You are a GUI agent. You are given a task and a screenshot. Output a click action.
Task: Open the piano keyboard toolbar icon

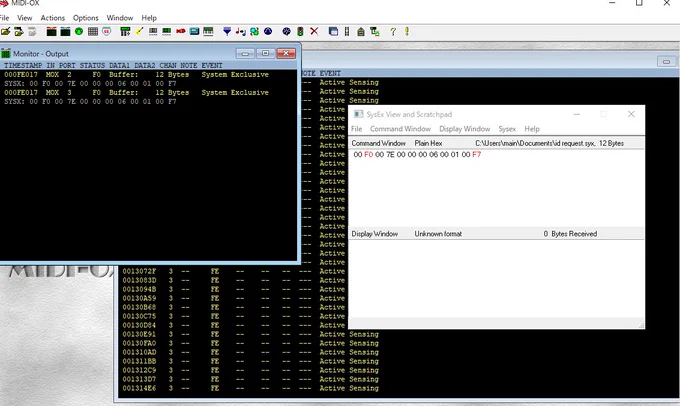pyautogui.click(x=208, y=31)
